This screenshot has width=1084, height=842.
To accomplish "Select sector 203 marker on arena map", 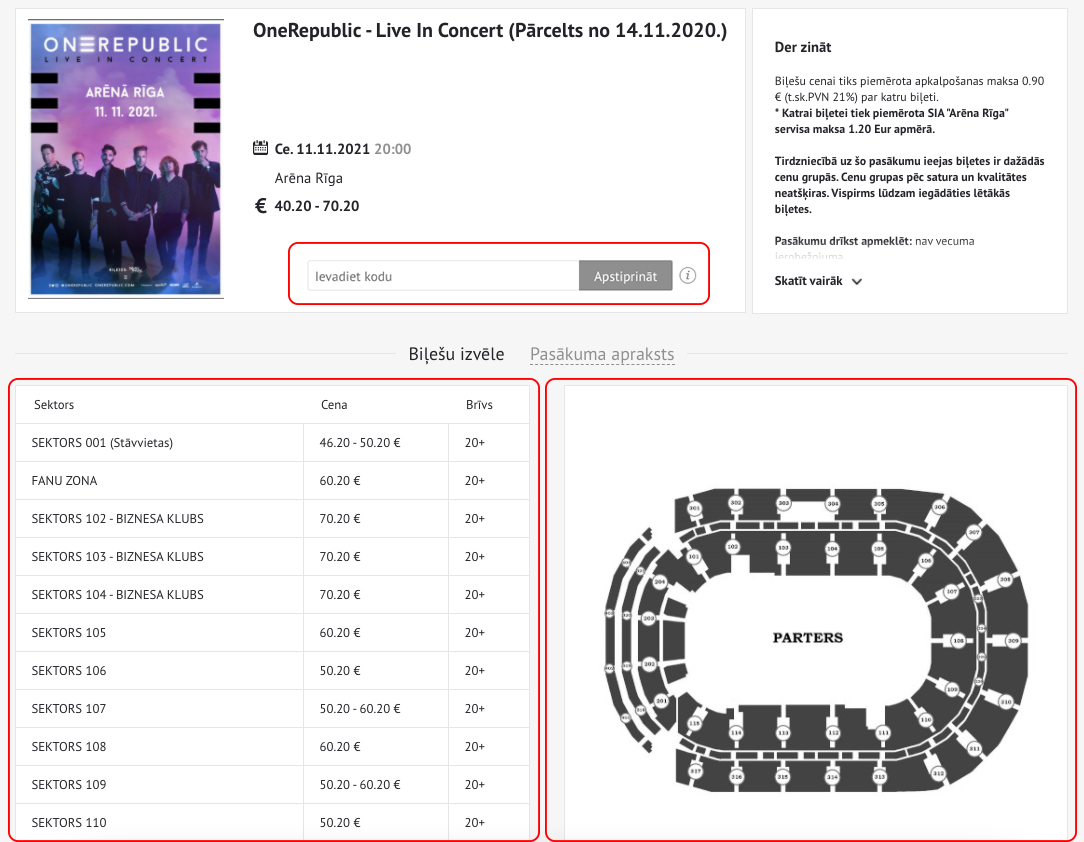I will [648, 618].
